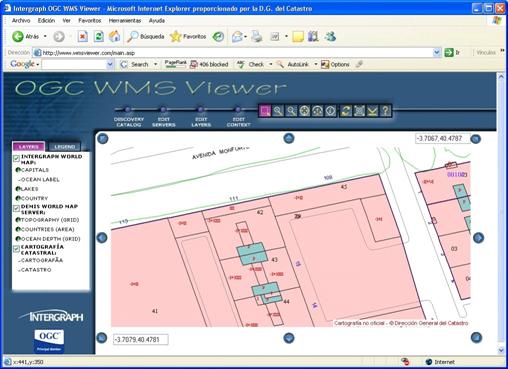Toggle the Topography (Grid) layer icon
This screenshot has height=369, width=508.
click(x=18, y=220)
